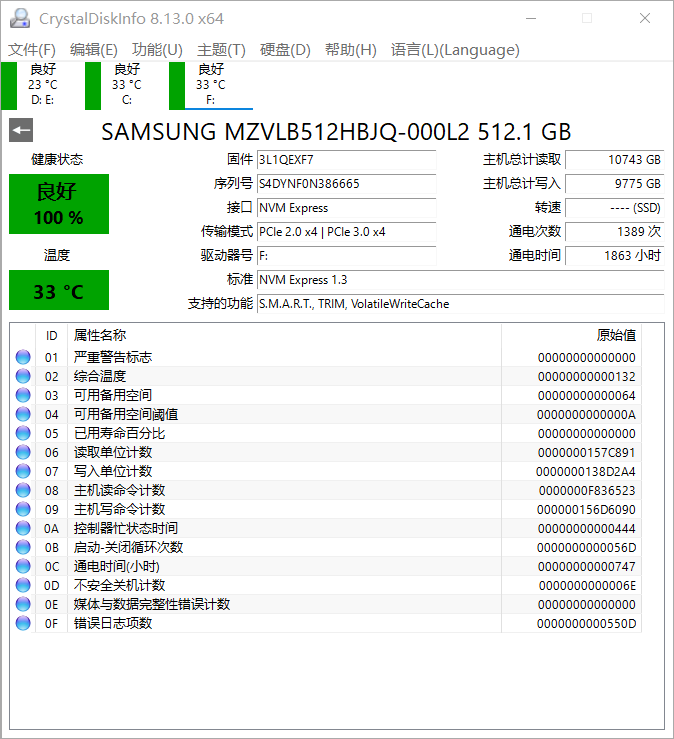Click status orb for 04 可用备用空间阈值
674x739 pixels.
click(23, 414)
